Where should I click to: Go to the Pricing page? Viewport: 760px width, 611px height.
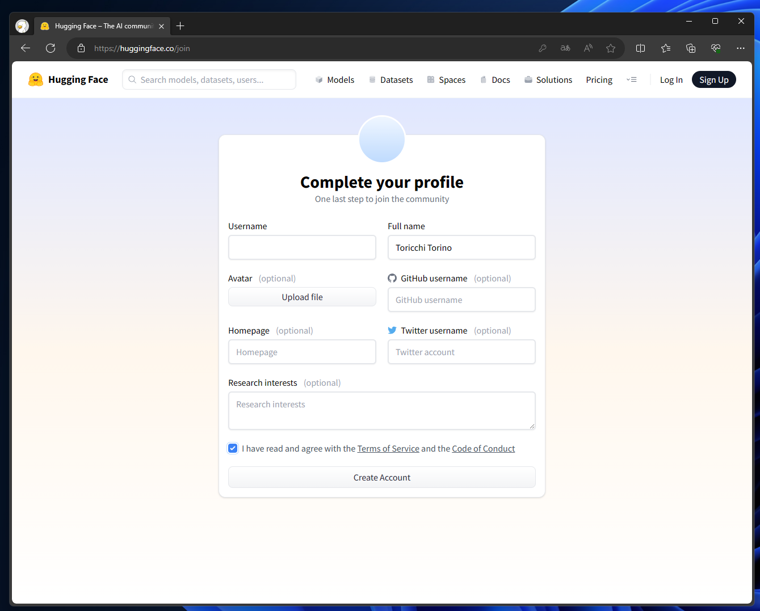click(599, 79)
